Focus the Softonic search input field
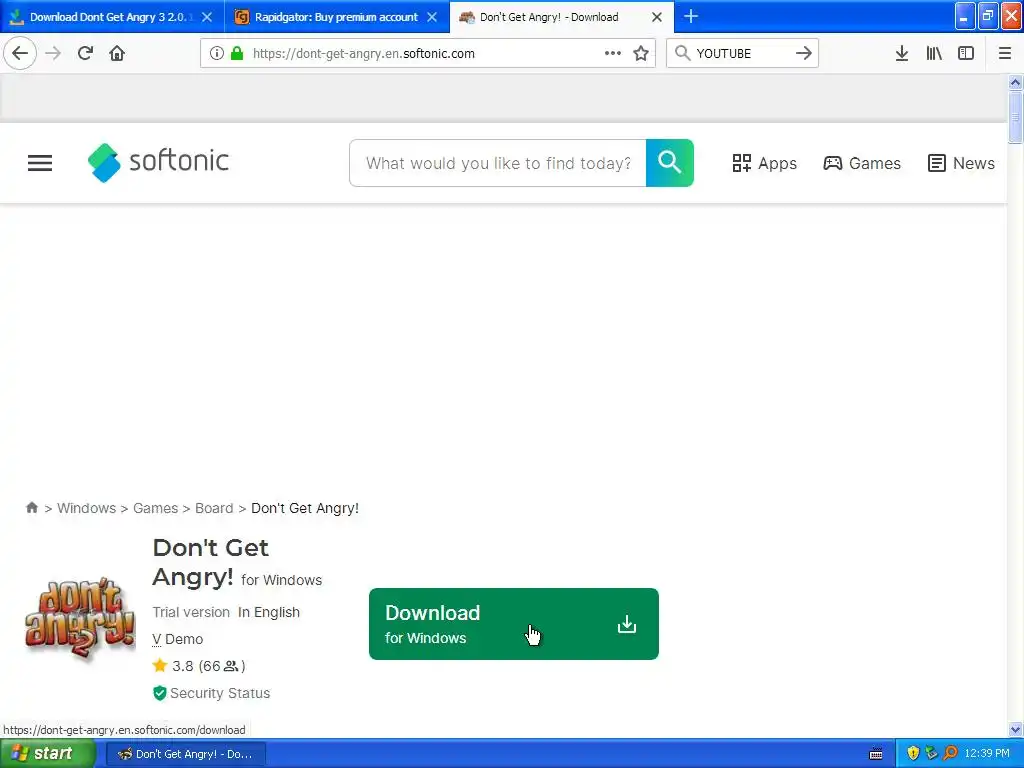The width and height of the screenshot is (1024, 768). (x=498, y=163)
